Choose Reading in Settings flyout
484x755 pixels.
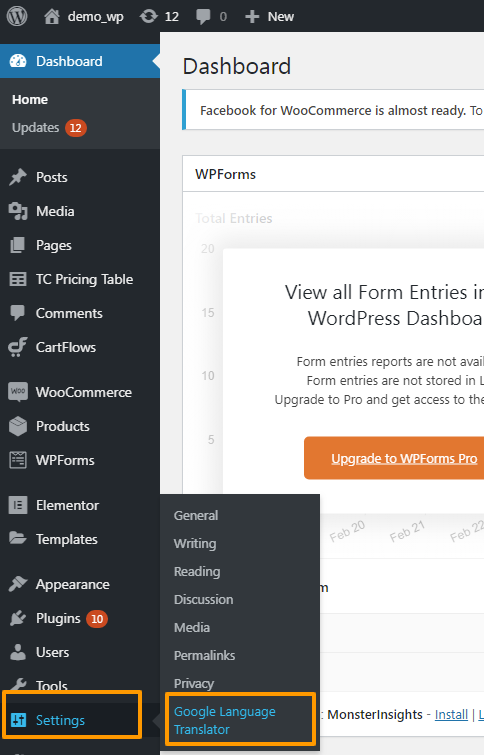click(x=197, y=572)
